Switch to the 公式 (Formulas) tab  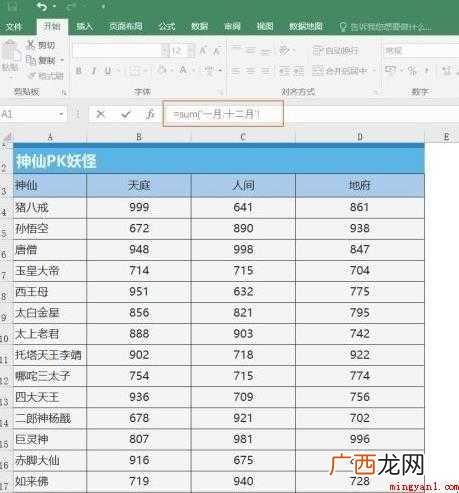pyautogui.click(x=167, y=26)
